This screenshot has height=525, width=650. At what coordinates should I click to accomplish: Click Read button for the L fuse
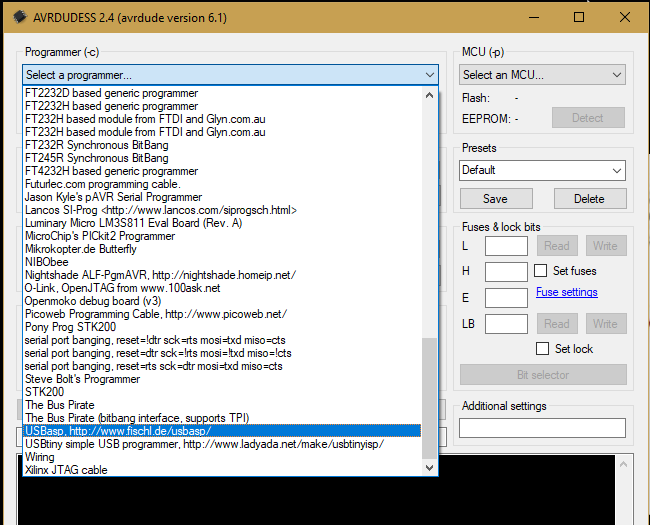(557, 245)
